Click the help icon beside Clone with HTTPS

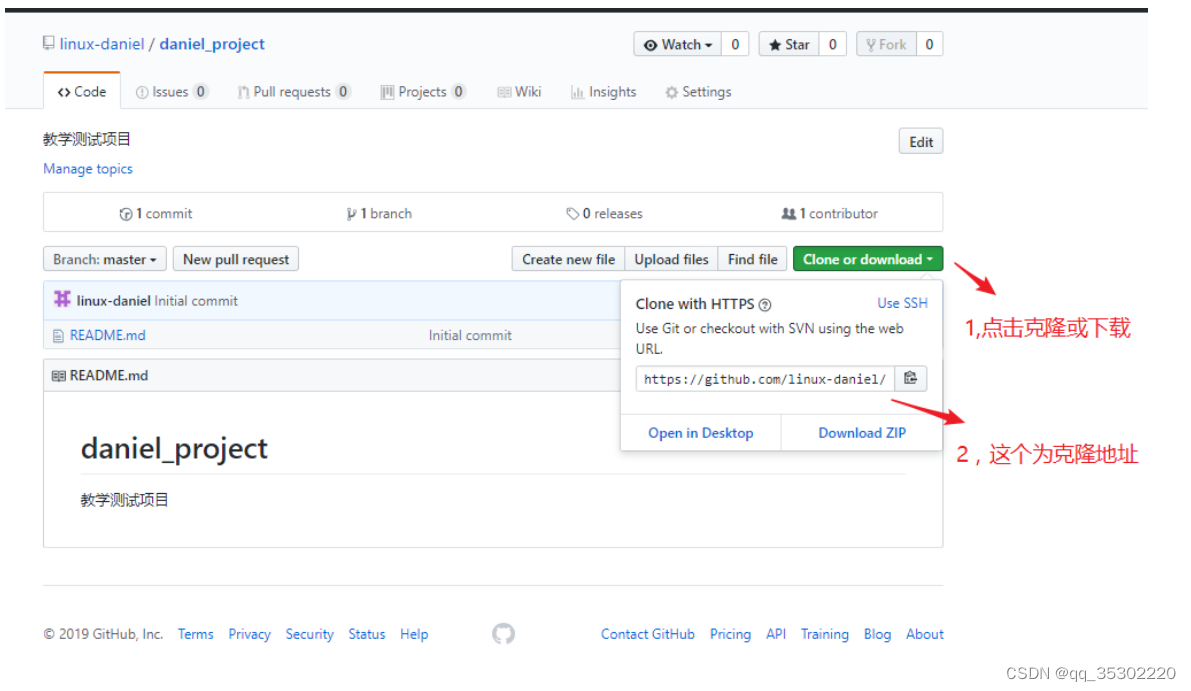765,305
